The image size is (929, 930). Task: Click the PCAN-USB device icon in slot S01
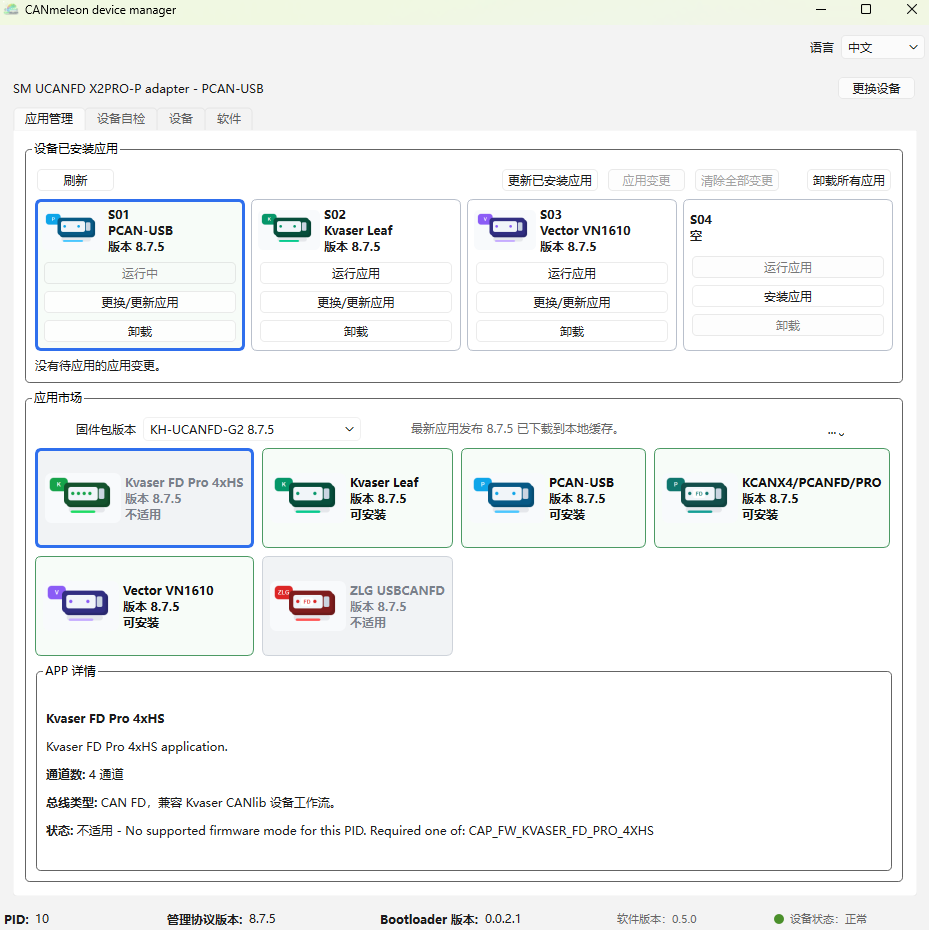[x=71, y=227]
